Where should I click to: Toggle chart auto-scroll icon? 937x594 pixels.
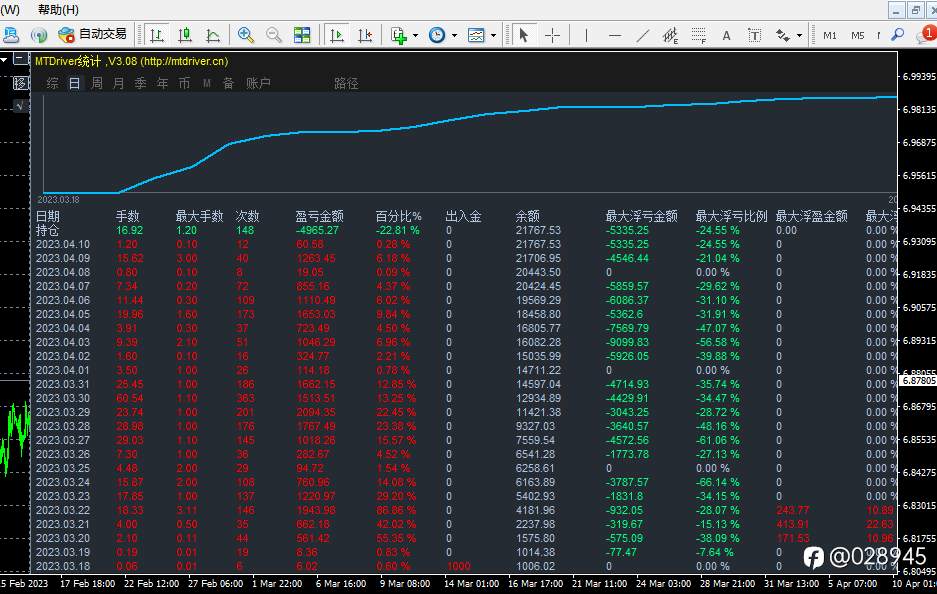tap(336, 35)
